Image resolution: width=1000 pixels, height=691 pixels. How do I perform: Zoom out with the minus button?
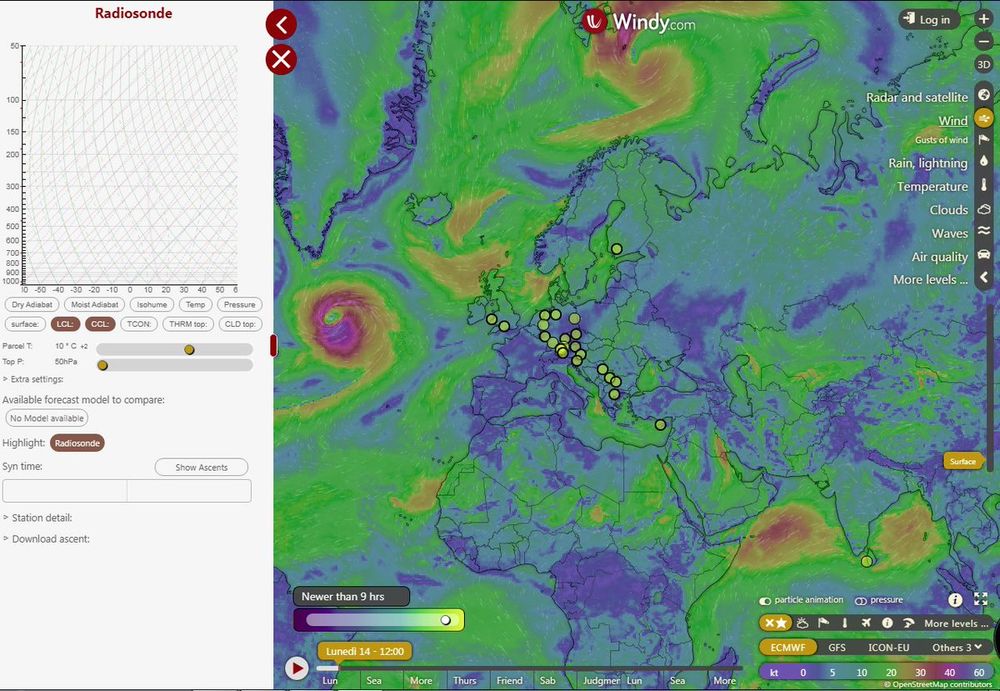[x=983, y=41]
